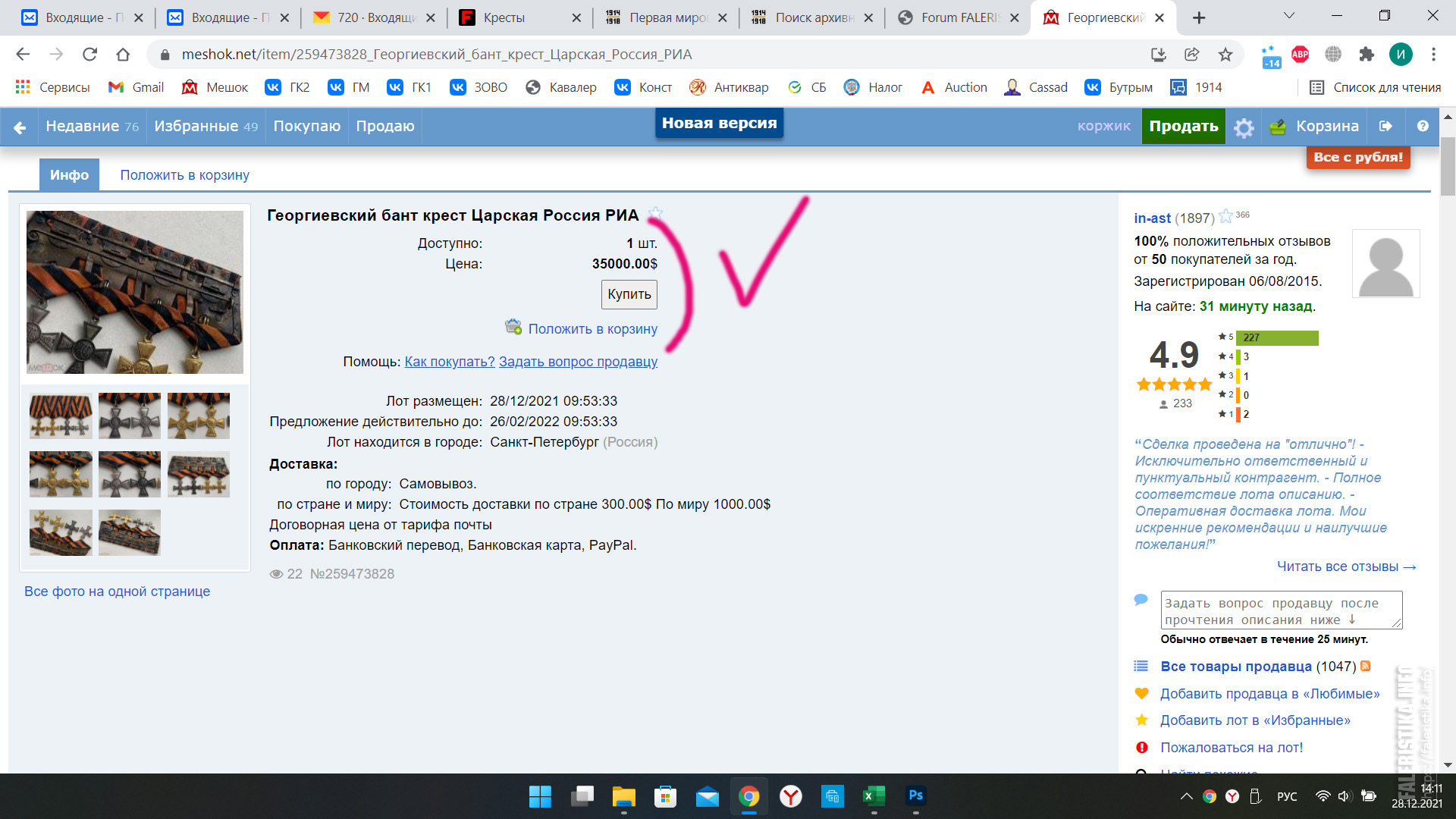This screenshot has height=819, width=1456.
Task: Select the Положить в корзину tab
Action: pos(184,175)
